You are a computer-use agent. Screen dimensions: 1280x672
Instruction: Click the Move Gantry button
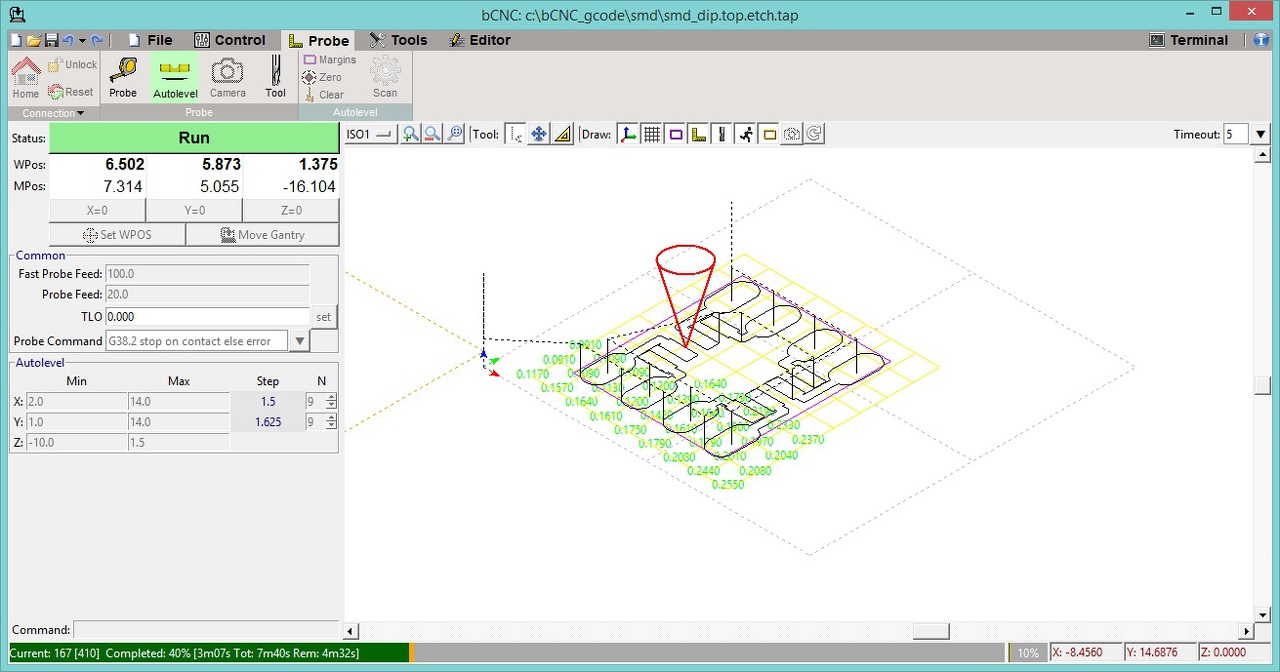[x=262, y=235]
